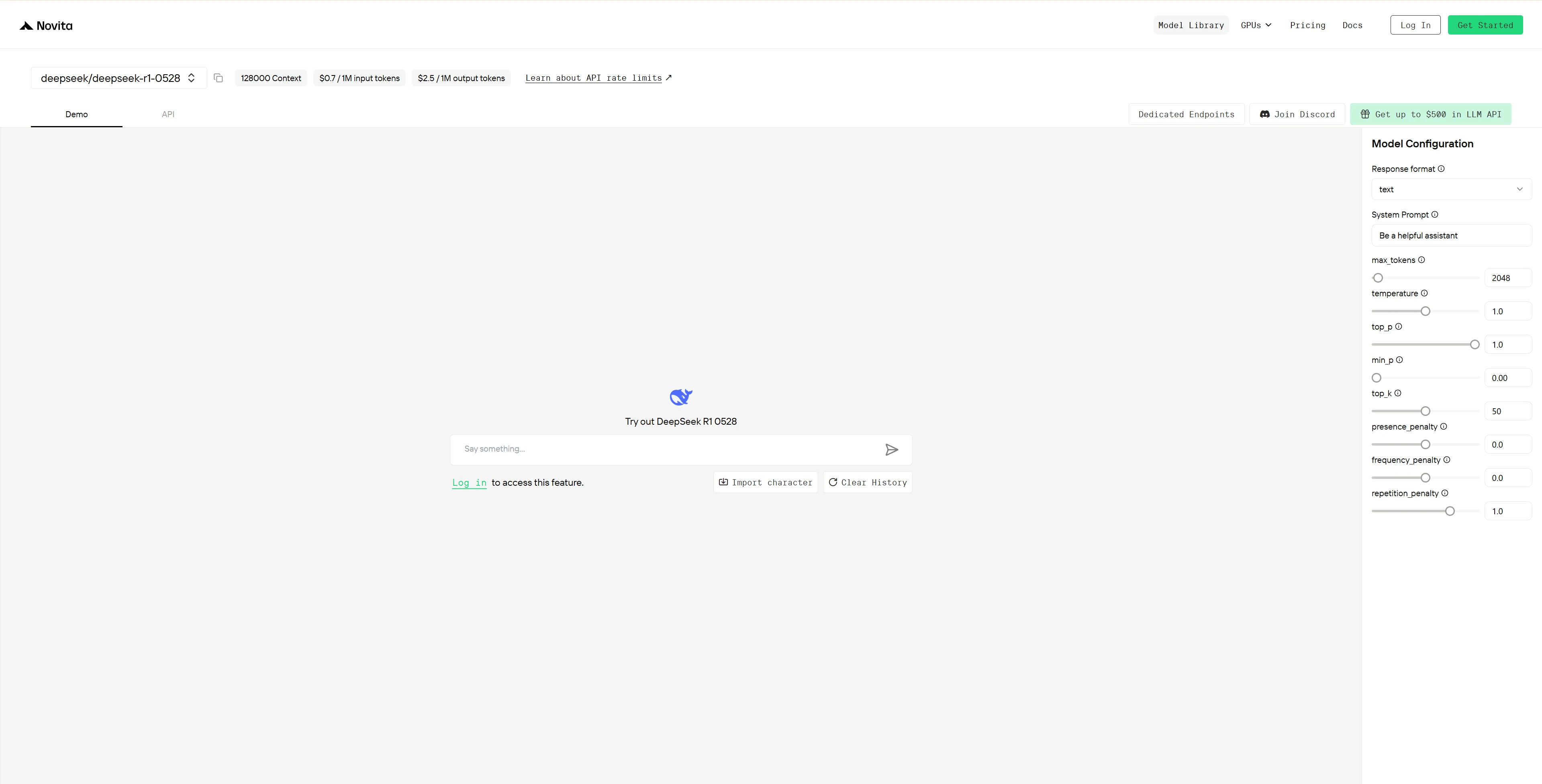Click the max_tokens value field 2048
Image resolution: width=1542 pixels, height=784 pixels.
pos(1508,278)
